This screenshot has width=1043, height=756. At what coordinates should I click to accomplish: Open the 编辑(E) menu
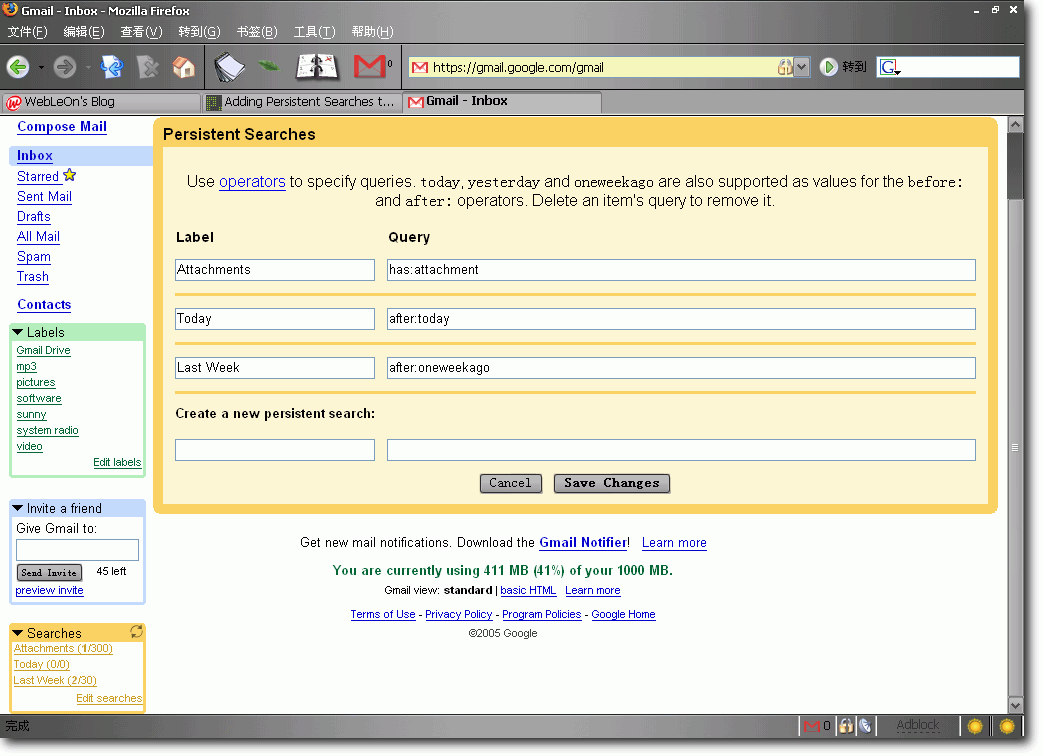[84, 32]
